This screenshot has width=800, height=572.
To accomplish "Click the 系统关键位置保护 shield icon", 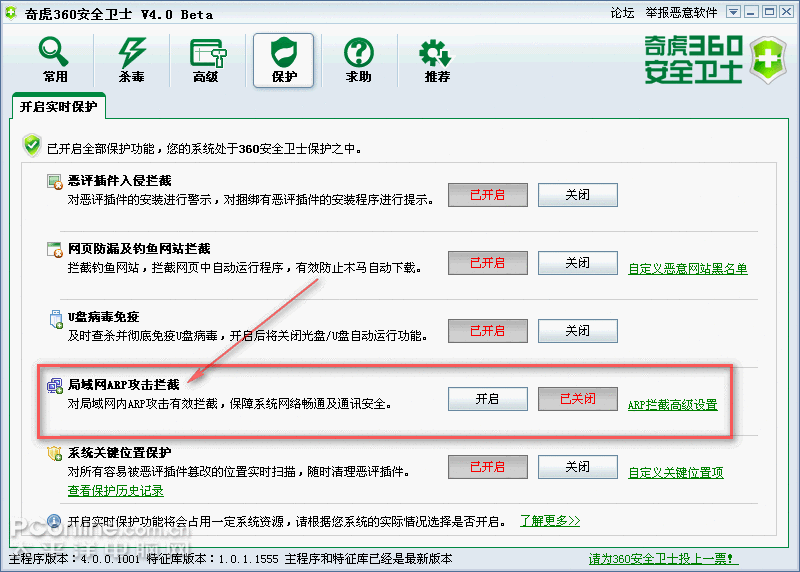I will [x=54, y=453].
